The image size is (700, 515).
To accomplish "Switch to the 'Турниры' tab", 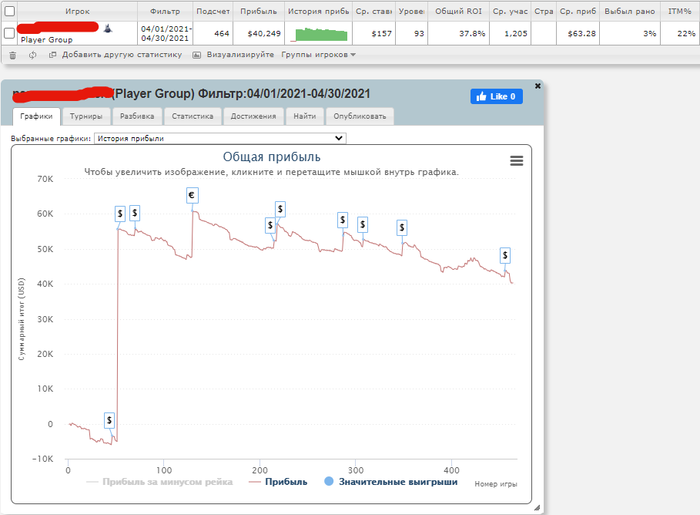I will (x=86, y=116).
